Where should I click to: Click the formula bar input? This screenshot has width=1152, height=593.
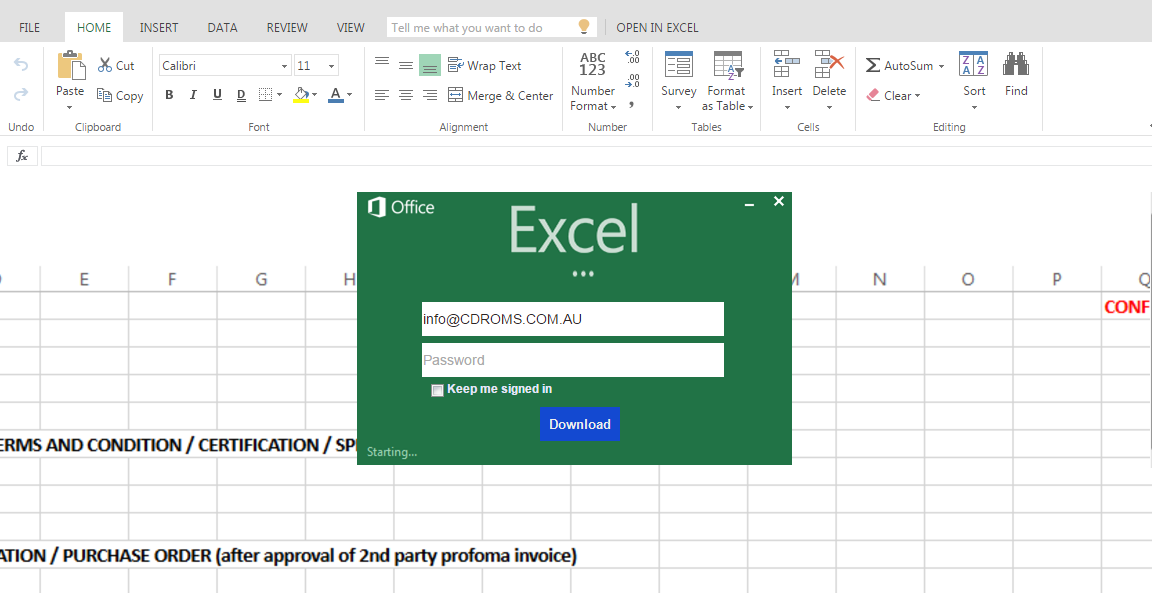pyautogui.click(x=596, y=156)
